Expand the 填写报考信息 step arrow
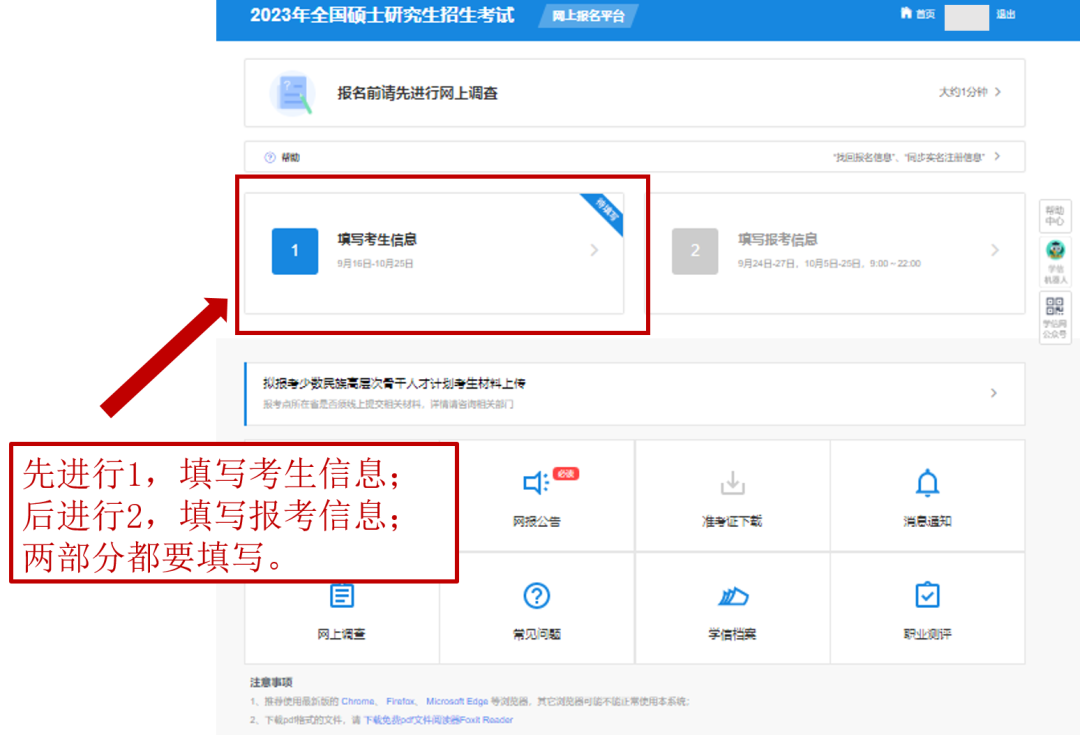The width and height of the screenshot is (1080, 735). point(994,251)
